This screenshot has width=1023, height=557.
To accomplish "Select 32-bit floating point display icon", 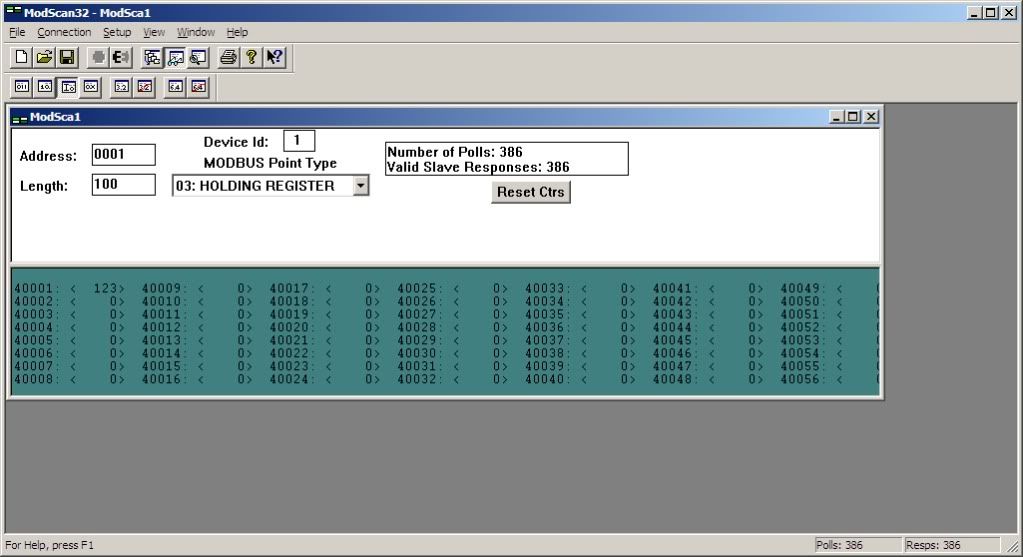I will (x=121, y=87).
